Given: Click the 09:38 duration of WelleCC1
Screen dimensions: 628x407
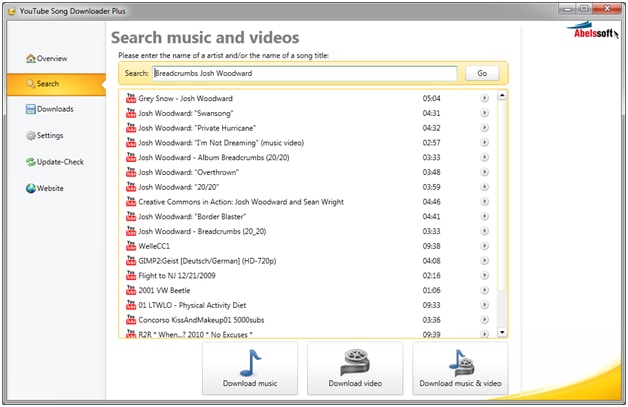Looking at the screenshot, I should [431, 246].
